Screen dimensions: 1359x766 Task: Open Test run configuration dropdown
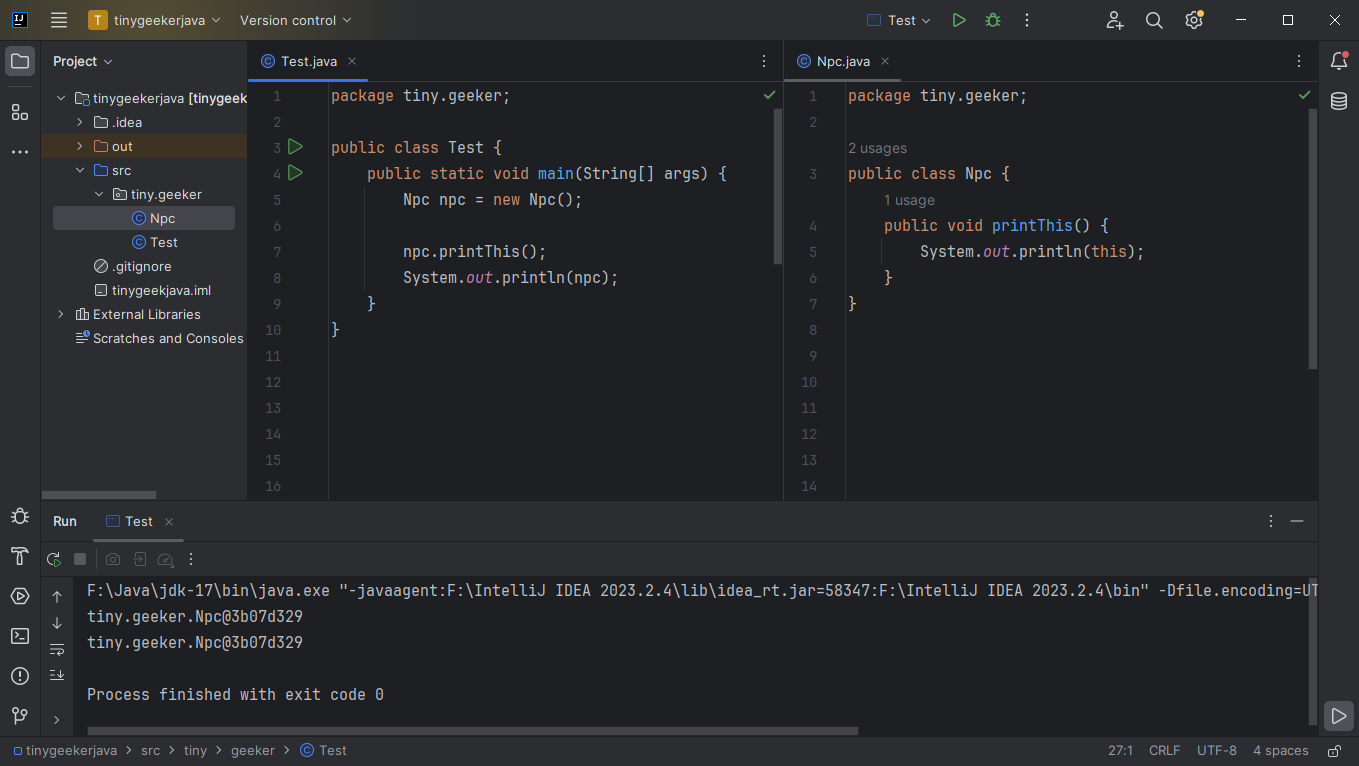tap(899, 20)
